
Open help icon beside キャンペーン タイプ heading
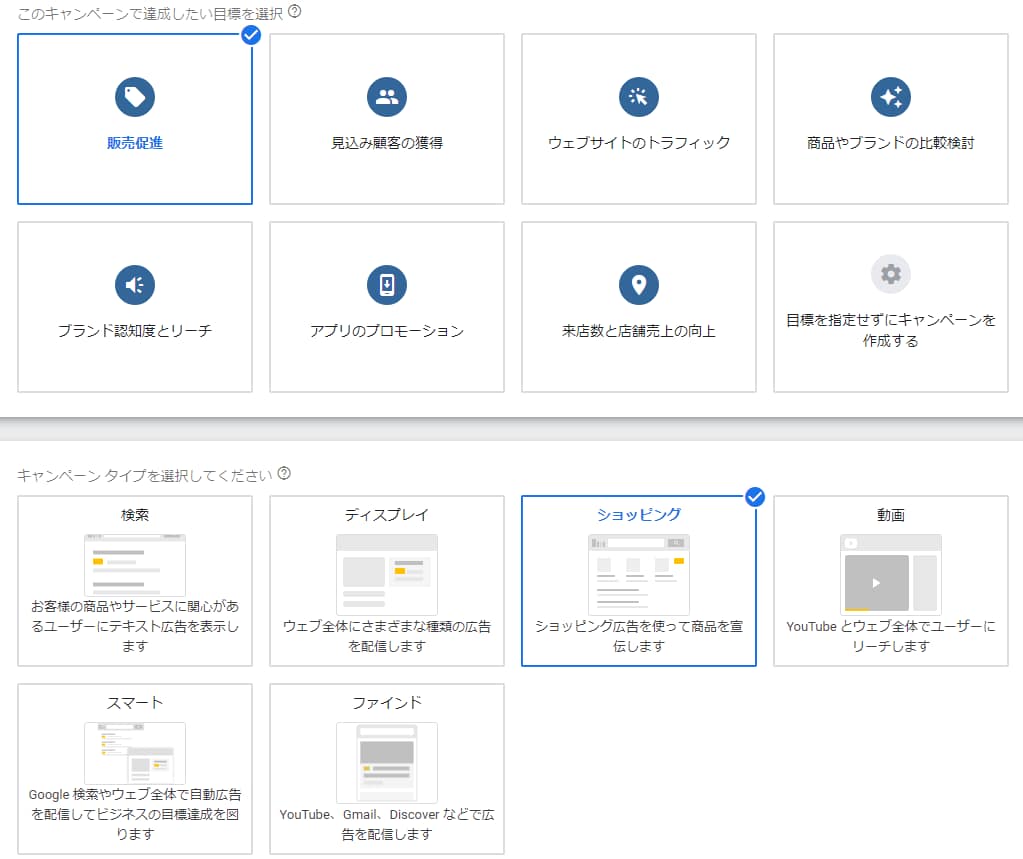285,473
